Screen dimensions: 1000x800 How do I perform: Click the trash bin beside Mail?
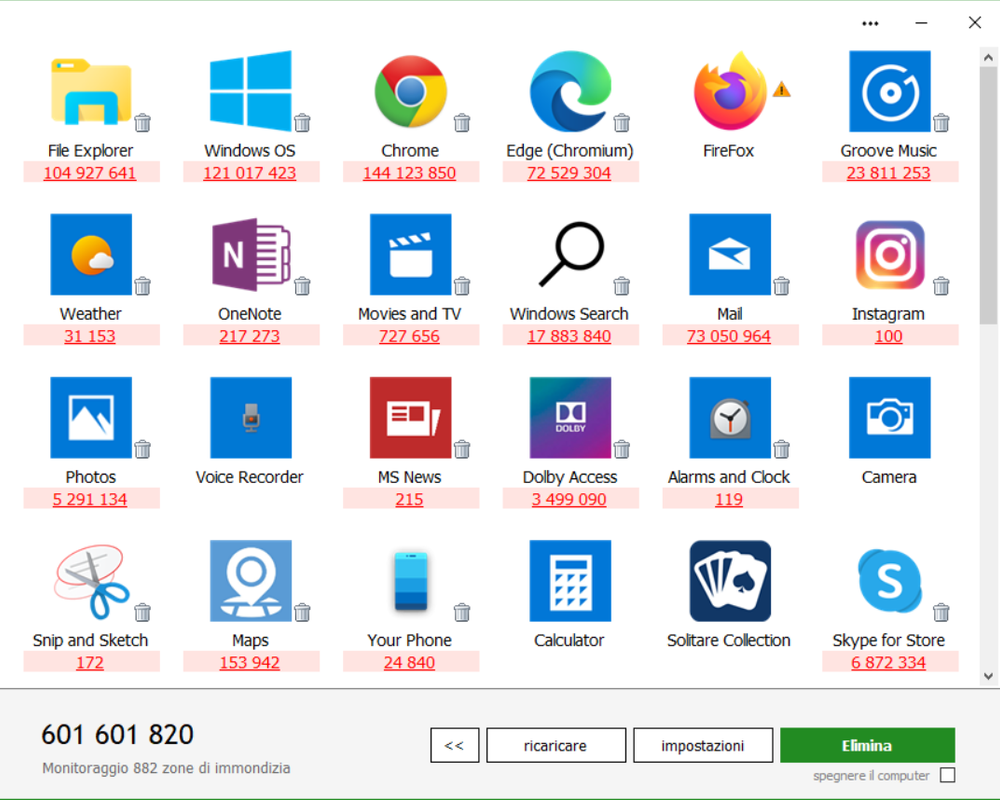781,286
